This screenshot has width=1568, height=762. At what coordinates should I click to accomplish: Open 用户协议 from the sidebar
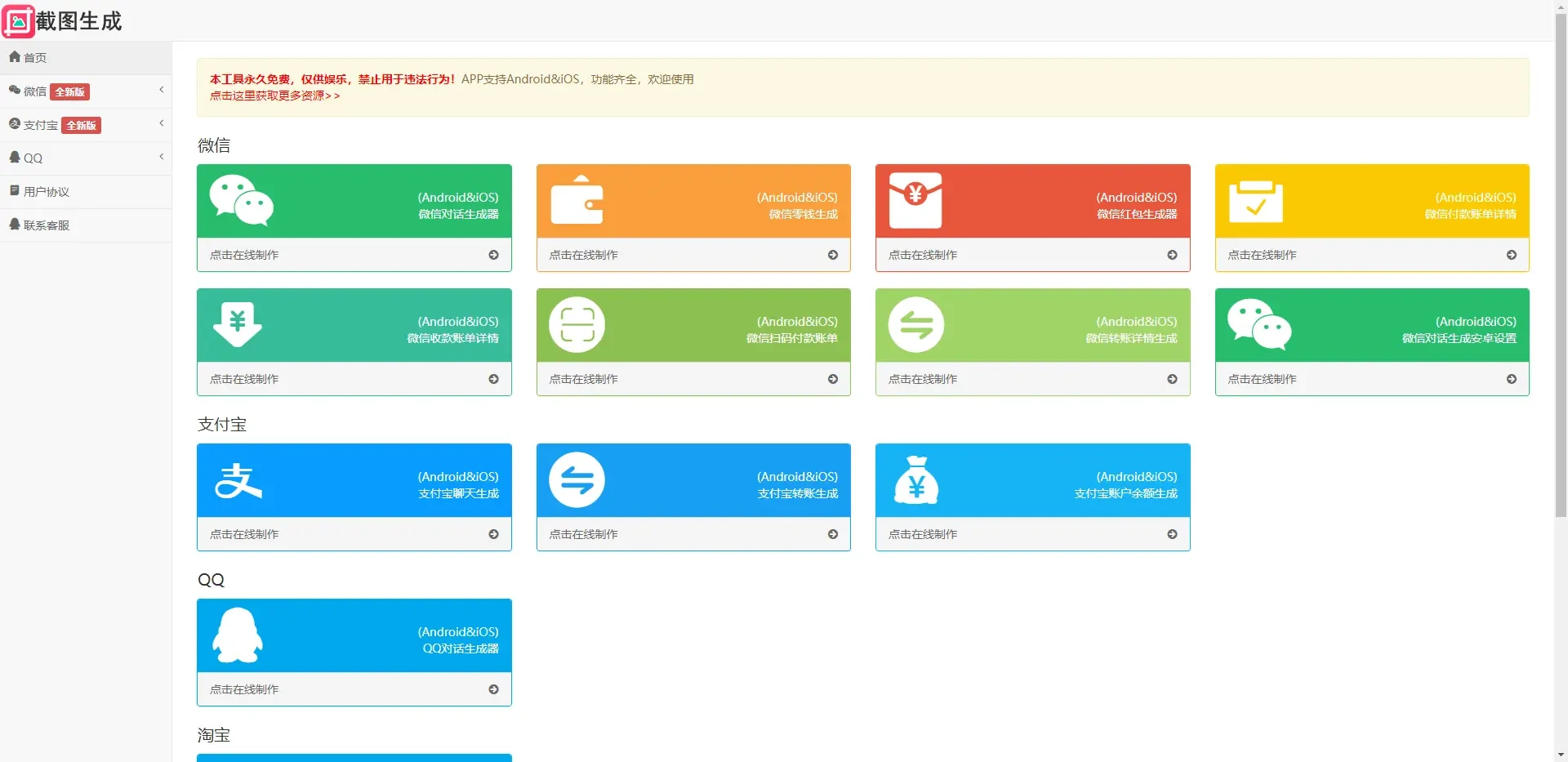point(46,192)
